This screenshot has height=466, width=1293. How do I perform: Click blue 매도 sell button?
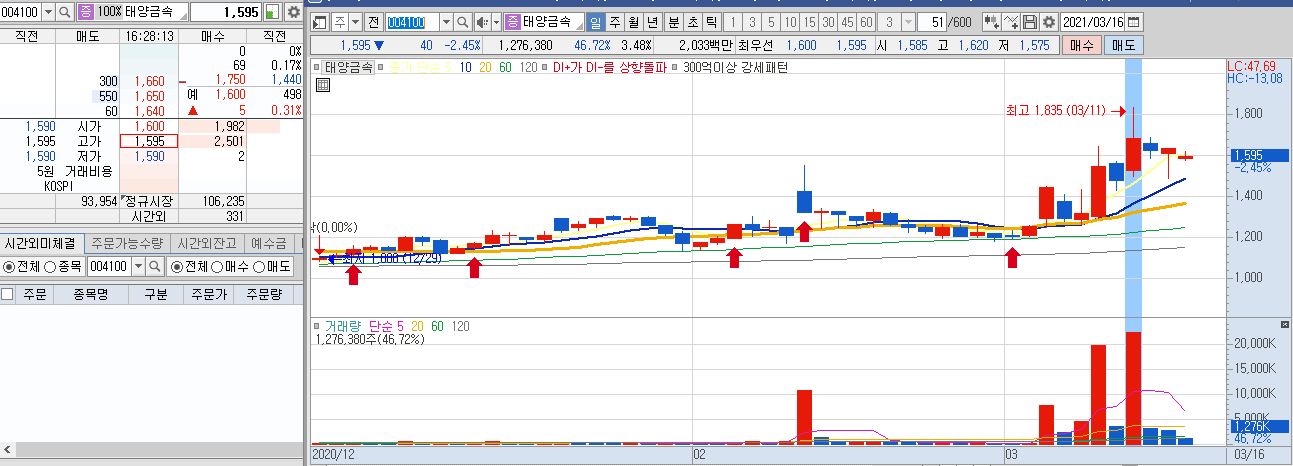(1123, 45)
